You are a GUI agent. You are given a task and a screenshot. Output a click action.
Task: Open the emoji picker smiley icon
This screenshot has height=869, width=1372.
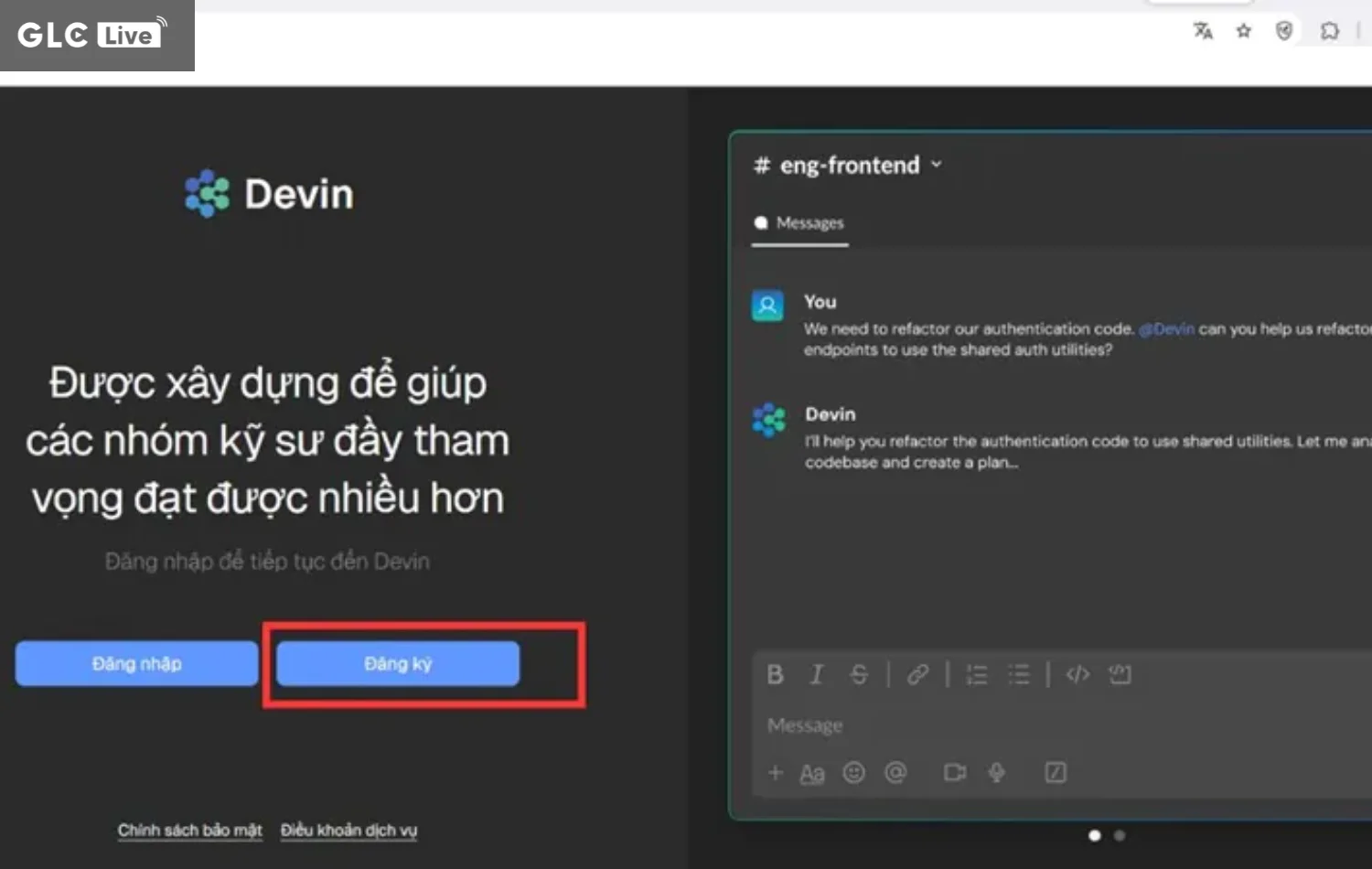pyautogui.click(x=853, y=772)
